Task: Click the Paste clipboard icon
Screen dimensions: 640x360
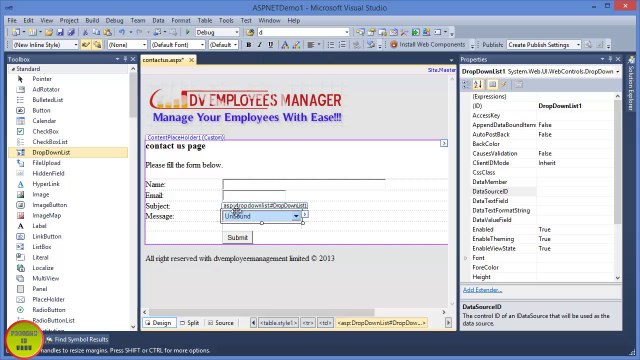Action: [107, 32]
